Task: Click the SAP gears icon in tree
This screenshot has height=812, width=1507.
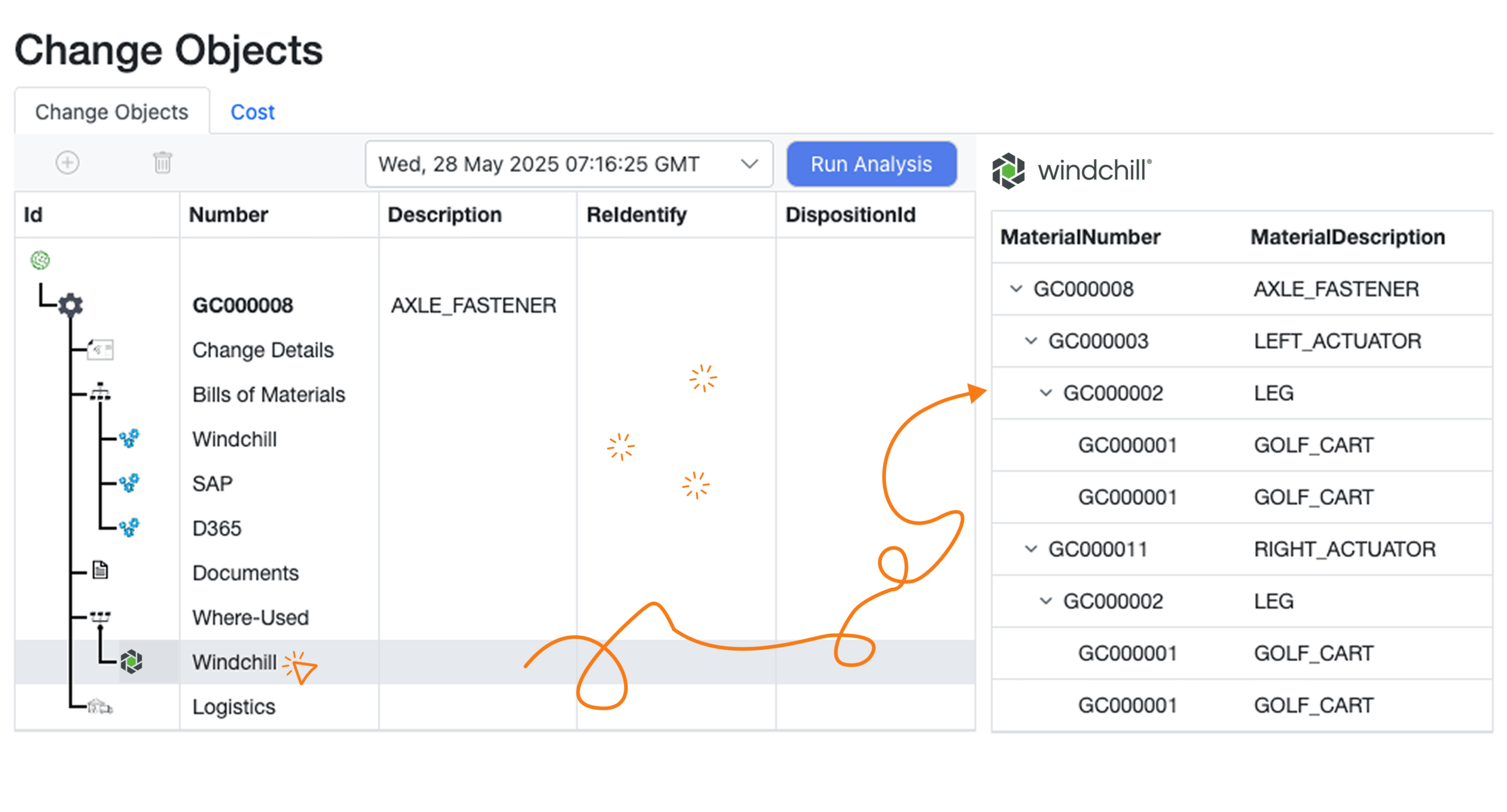Action: [129, 482]
